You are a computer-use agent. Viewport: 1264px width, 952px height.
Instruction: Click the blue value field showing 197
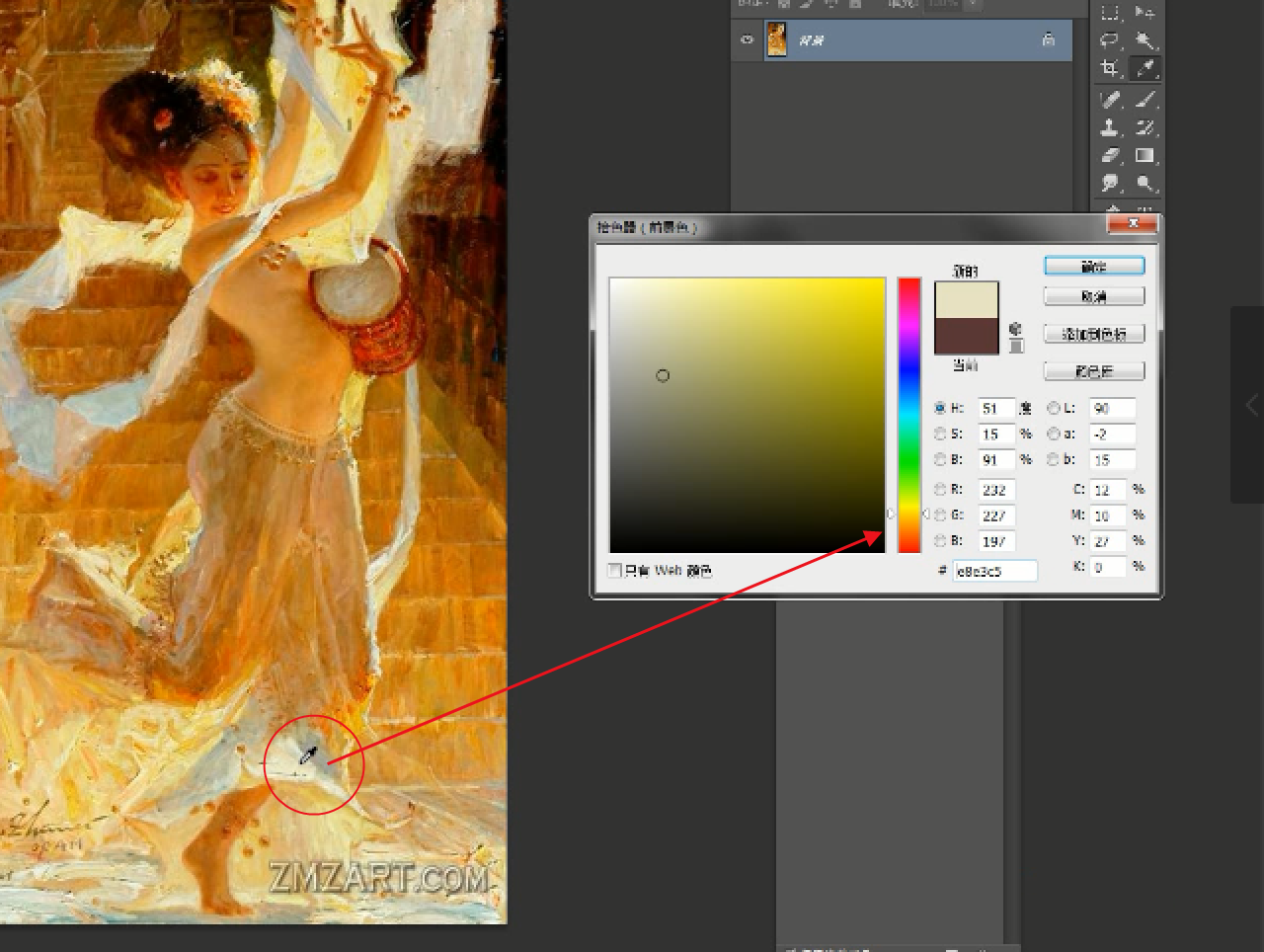pyautogui.click(x=996, y=540)
